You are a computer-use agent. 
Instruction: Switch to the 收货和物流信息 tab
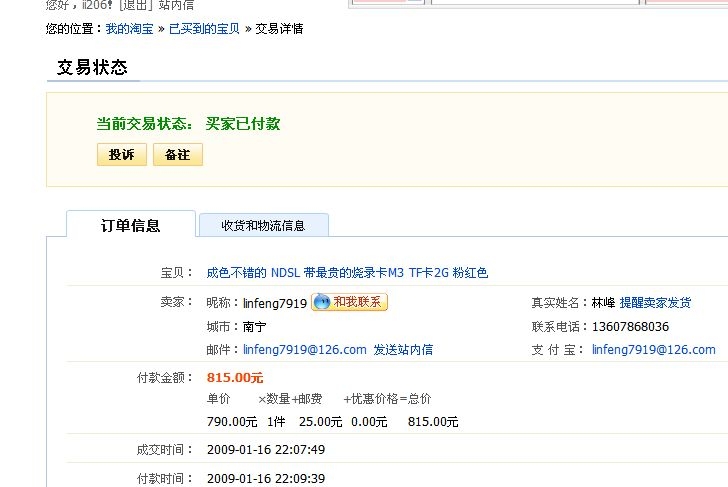pos(264,226)
